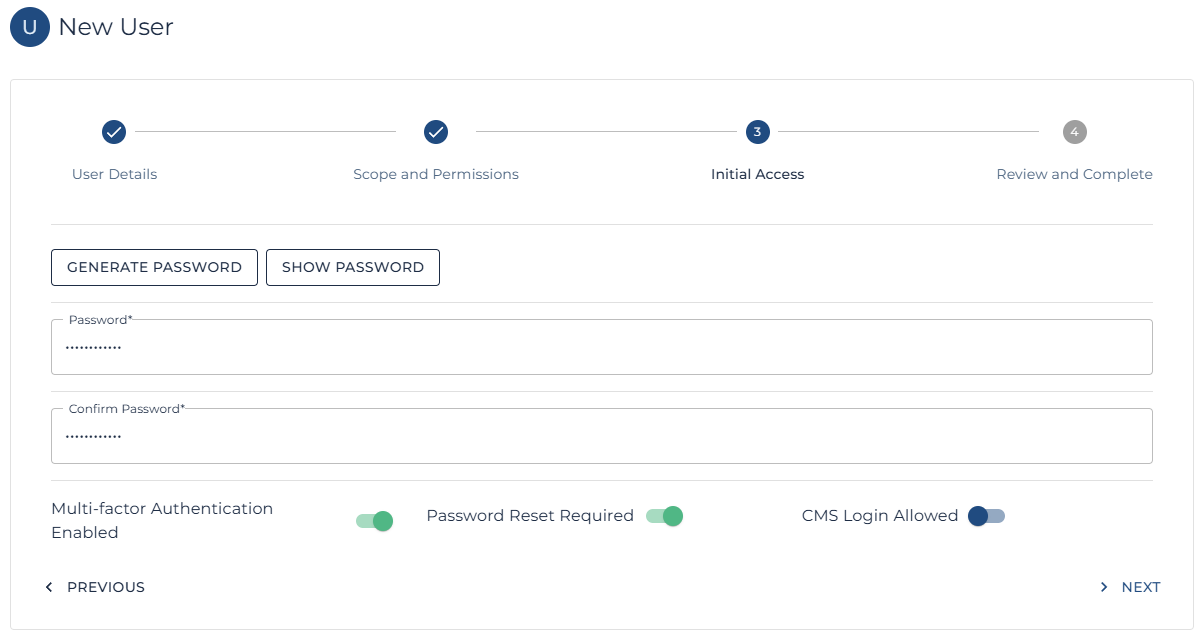
Task: Click the Scope and Permissions checkmark icon
Action: click(436, 132)
